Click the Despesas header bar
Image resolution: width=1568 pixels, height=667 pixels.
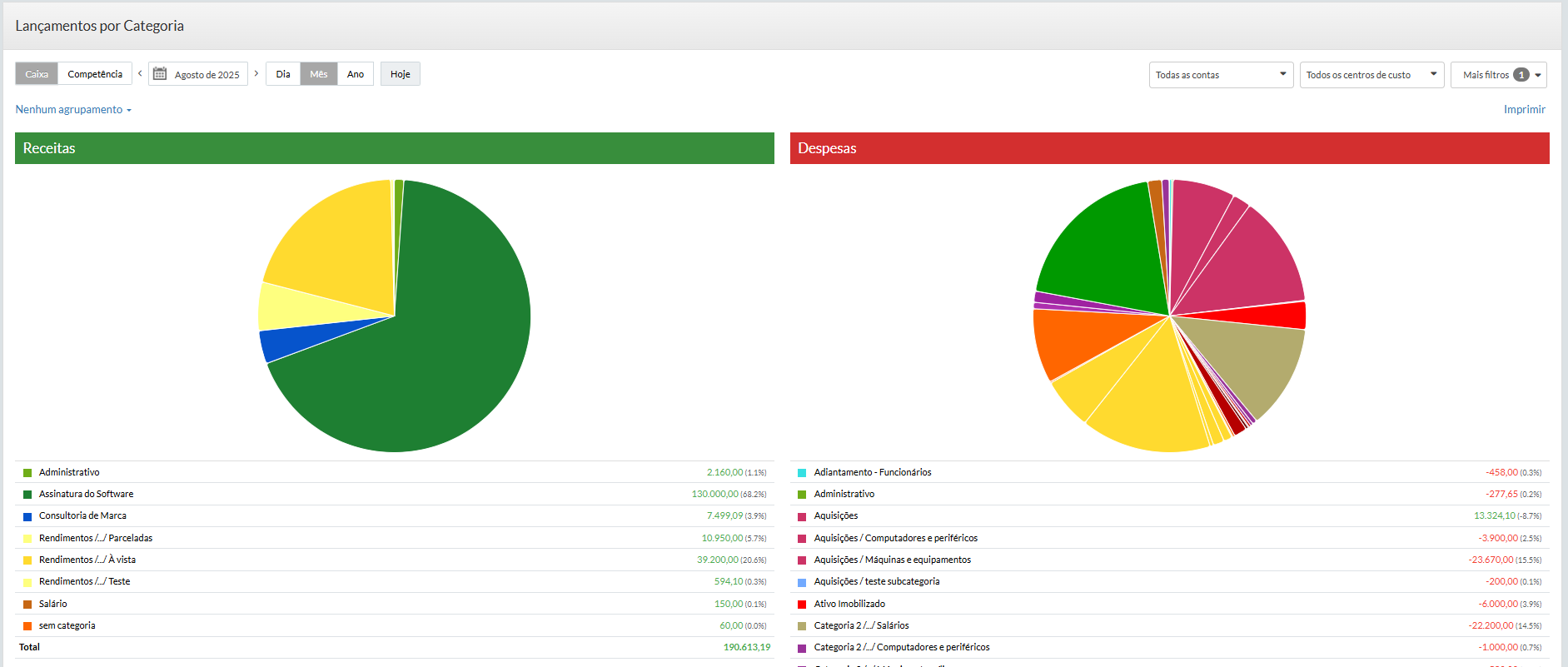tap(1169, 148)
